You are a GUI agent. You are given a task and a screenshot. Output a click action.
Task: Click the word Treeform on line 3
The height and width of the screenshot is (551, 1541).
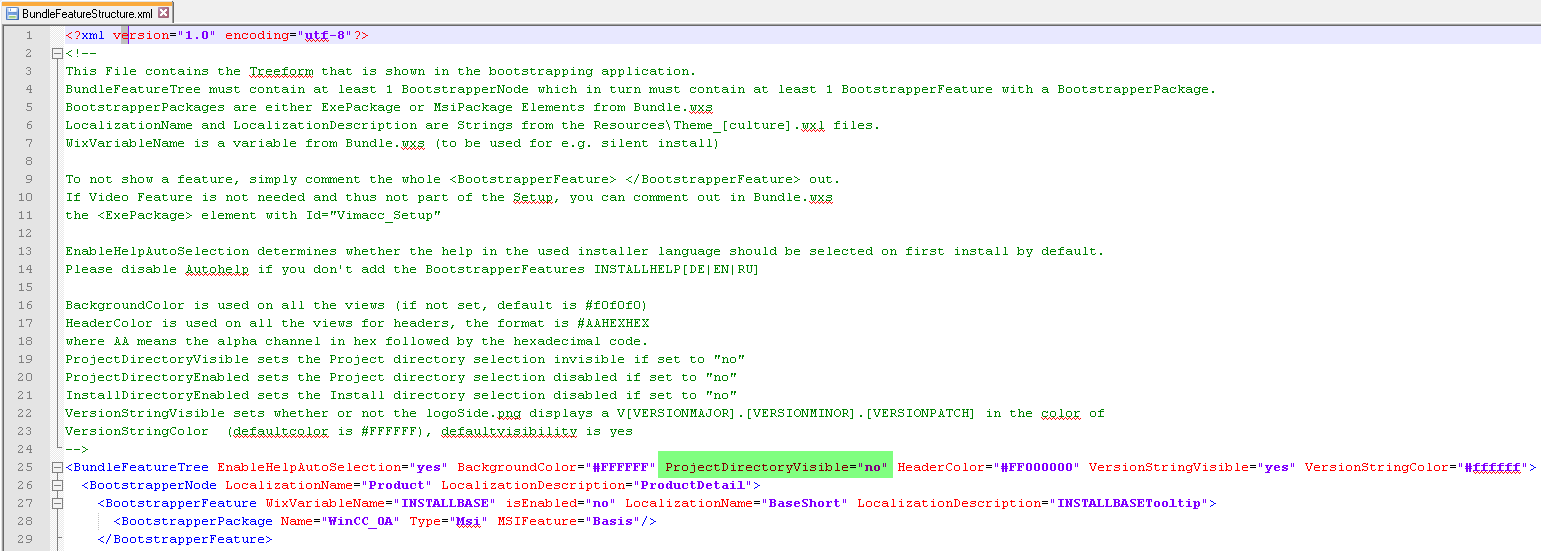click(x=281, y=71)
